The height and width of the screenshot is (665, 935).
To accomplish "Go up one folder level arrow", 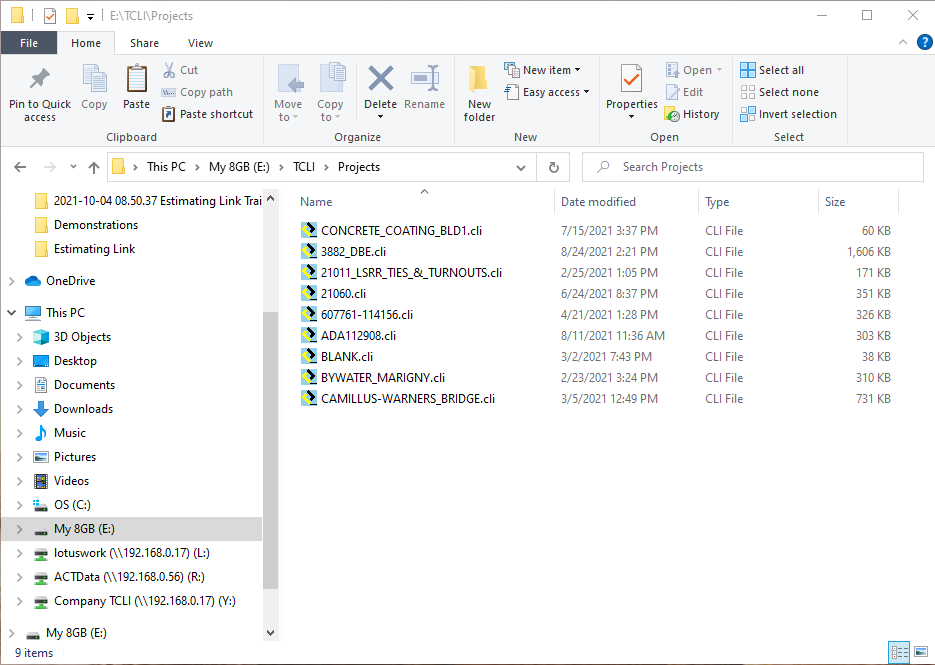I will 94,167.
